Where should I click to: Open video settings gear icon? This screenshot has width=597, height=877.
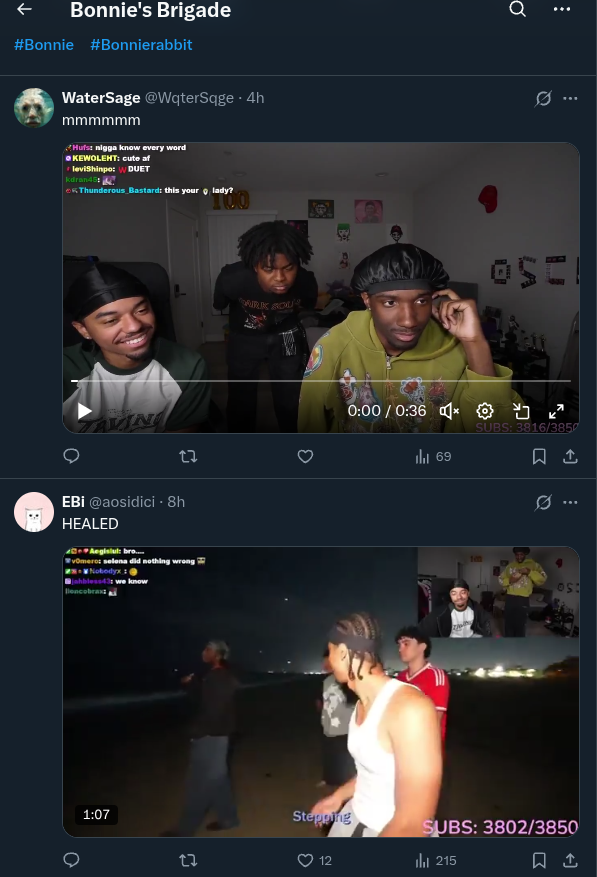[x=485, y=412]
